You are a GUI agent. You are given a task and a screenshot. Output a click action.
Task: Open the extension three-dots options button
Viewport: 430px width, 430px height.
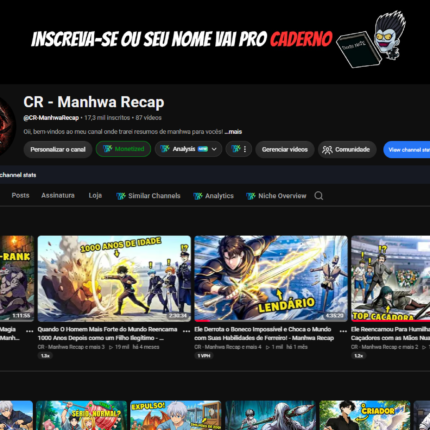pyautogui.click(x=239, y=149)
